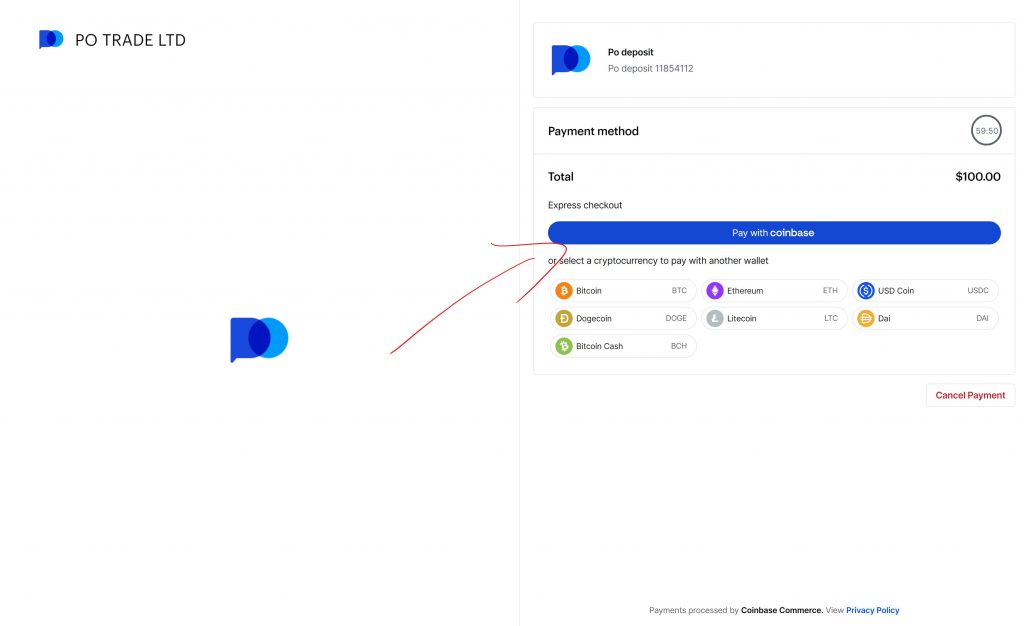The height and width of the screenshot is (626, 1024).
Task: Click the Dogecoin gold icon
Action: pyautogui.click(x=564, y=319)
